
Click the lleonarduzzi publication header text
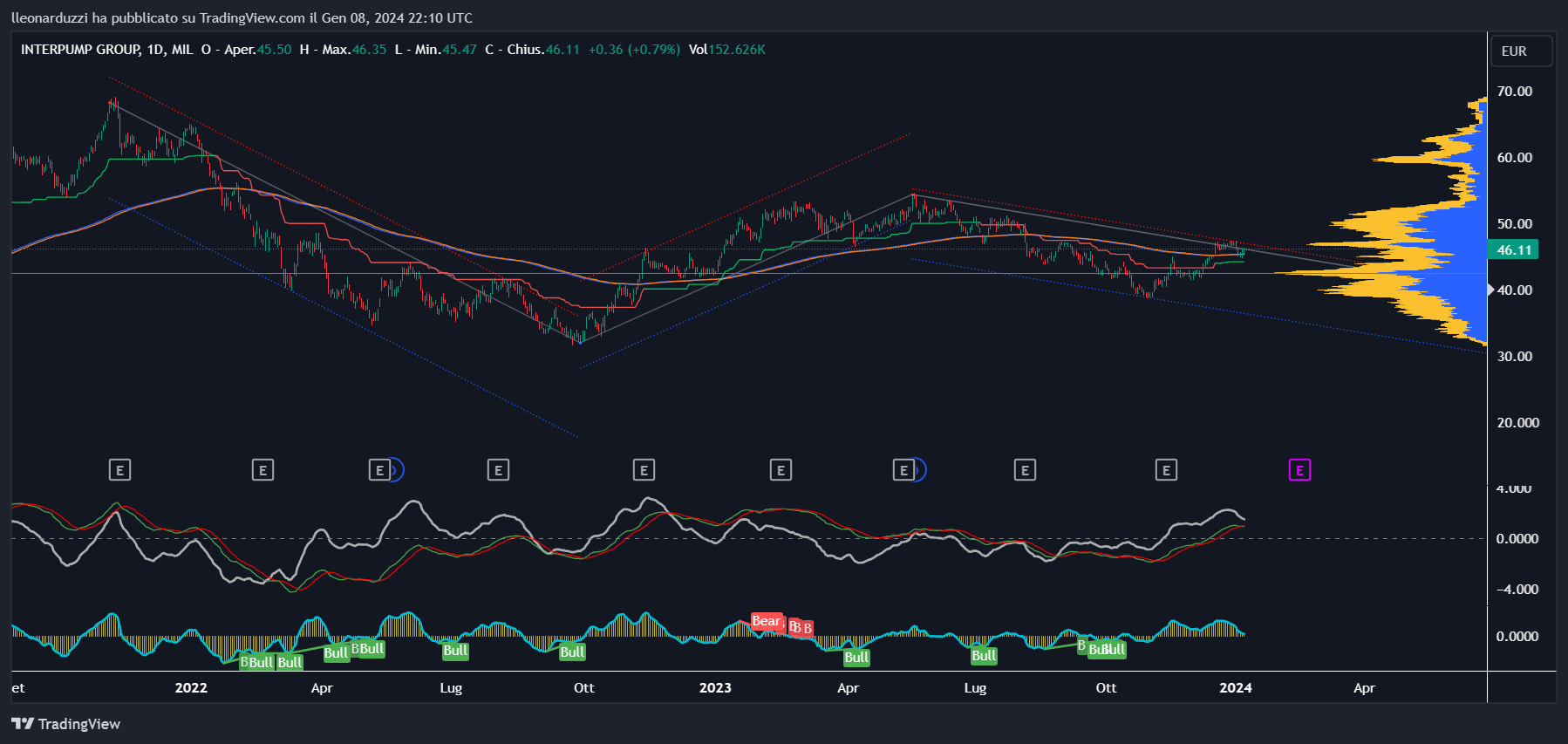click(x=242, y=17)
